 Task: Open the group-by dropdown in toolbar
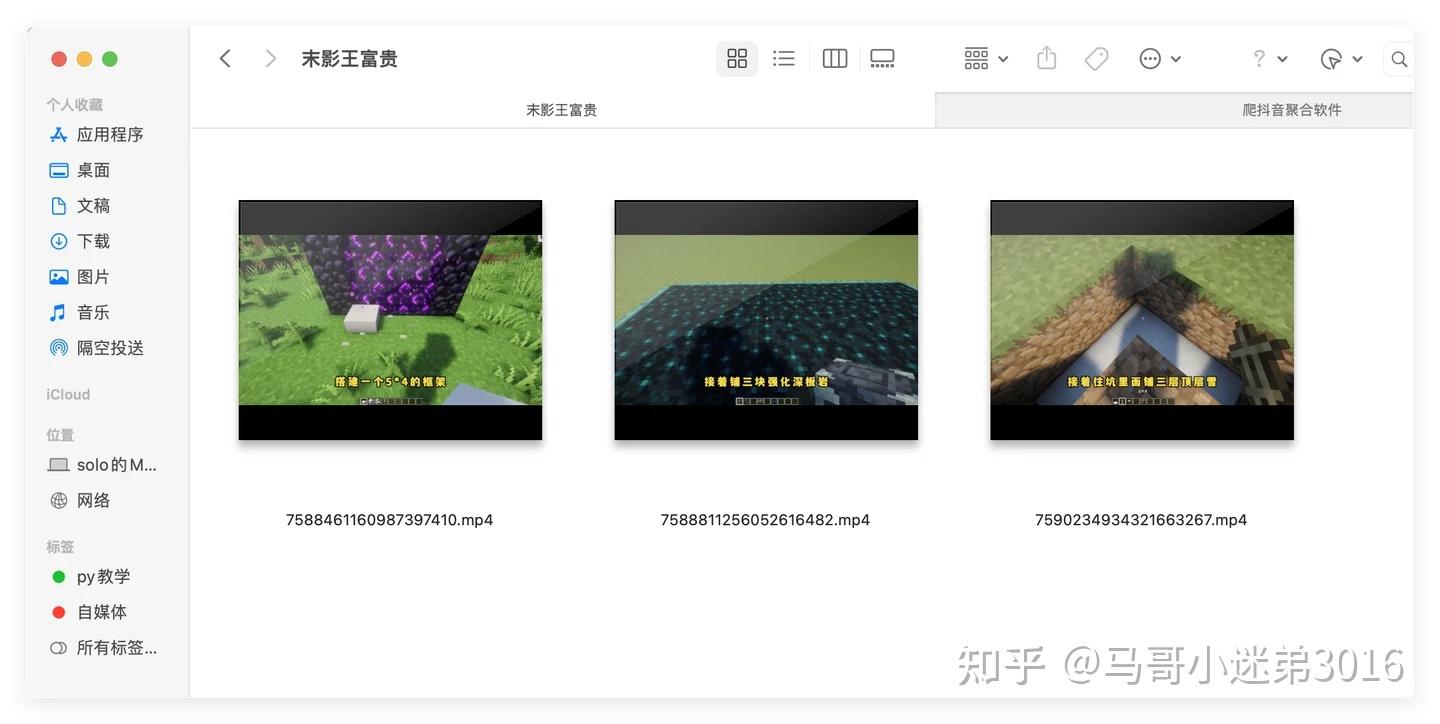[986, 59]
